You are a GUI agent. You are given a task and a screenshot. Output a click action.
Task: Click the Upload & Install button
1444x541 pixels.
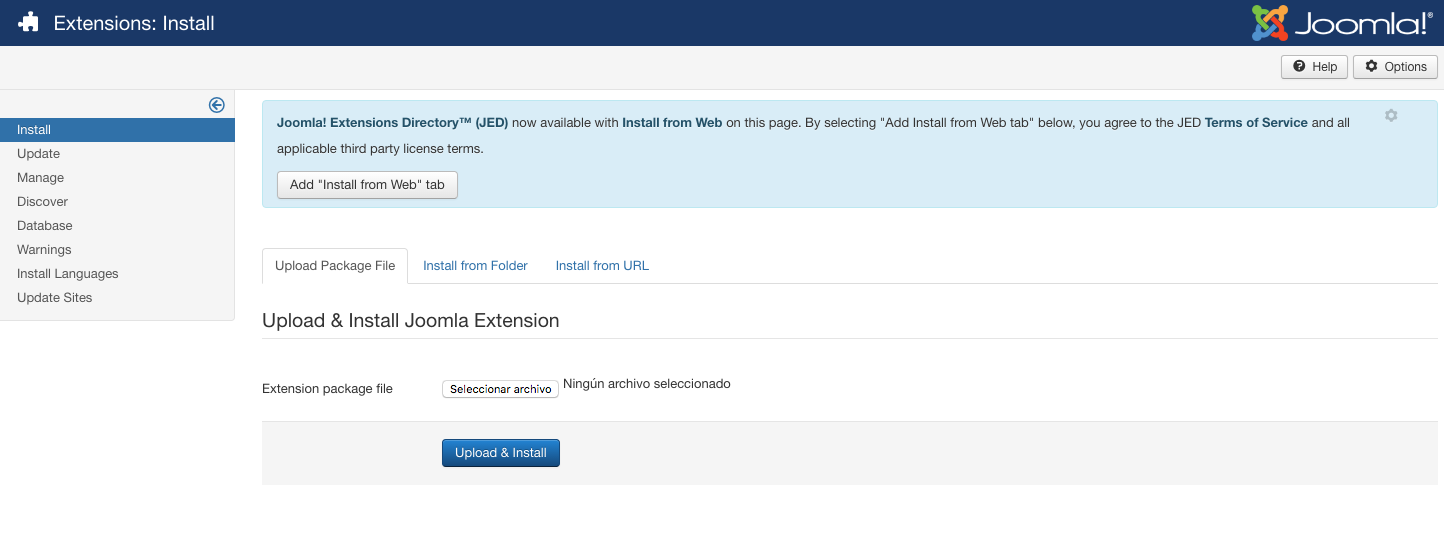click(501, 453)
